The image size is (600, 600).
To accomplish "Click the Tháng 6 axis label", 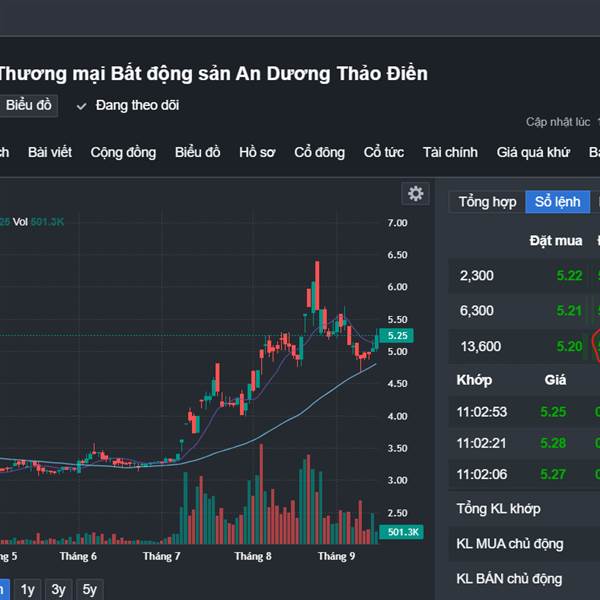I will coord(78,556).
